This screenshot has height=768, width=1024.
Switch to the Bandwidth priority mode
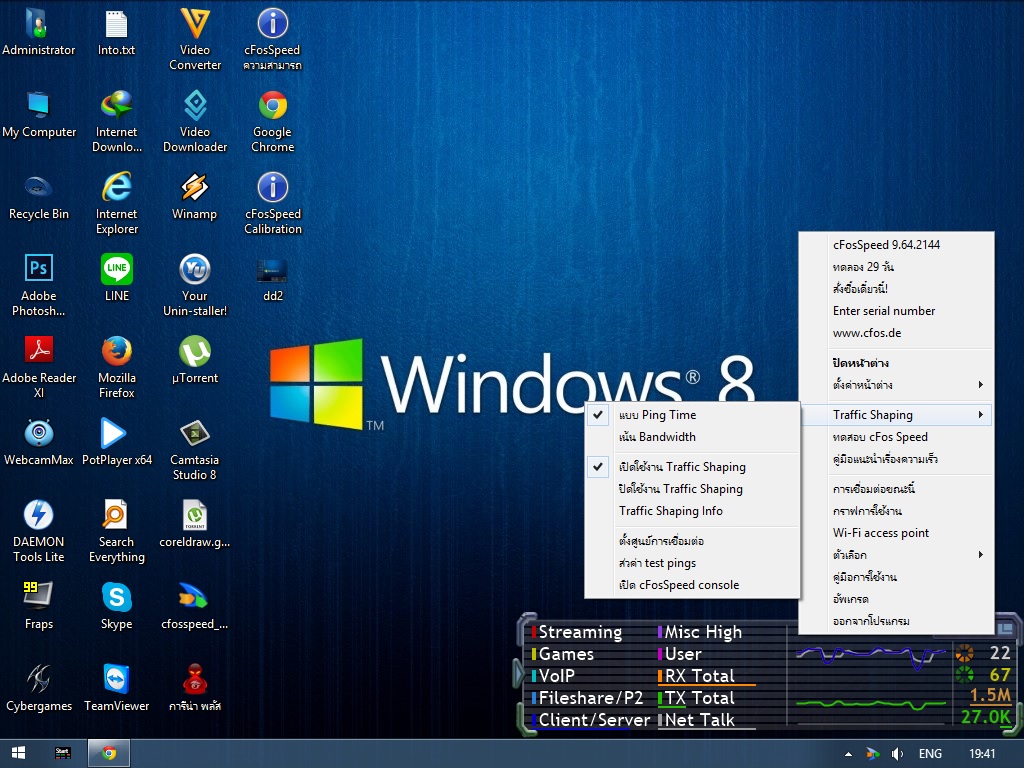tap(657, 437)
